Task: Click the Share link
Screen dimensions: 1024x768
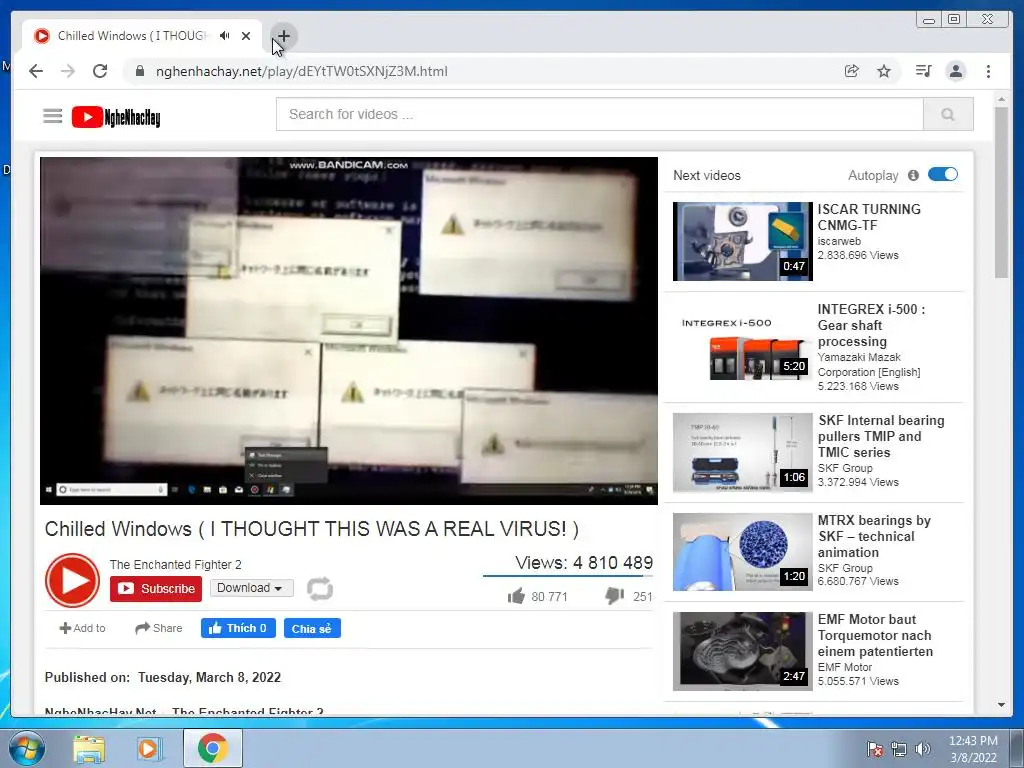Action: point(159,628)
